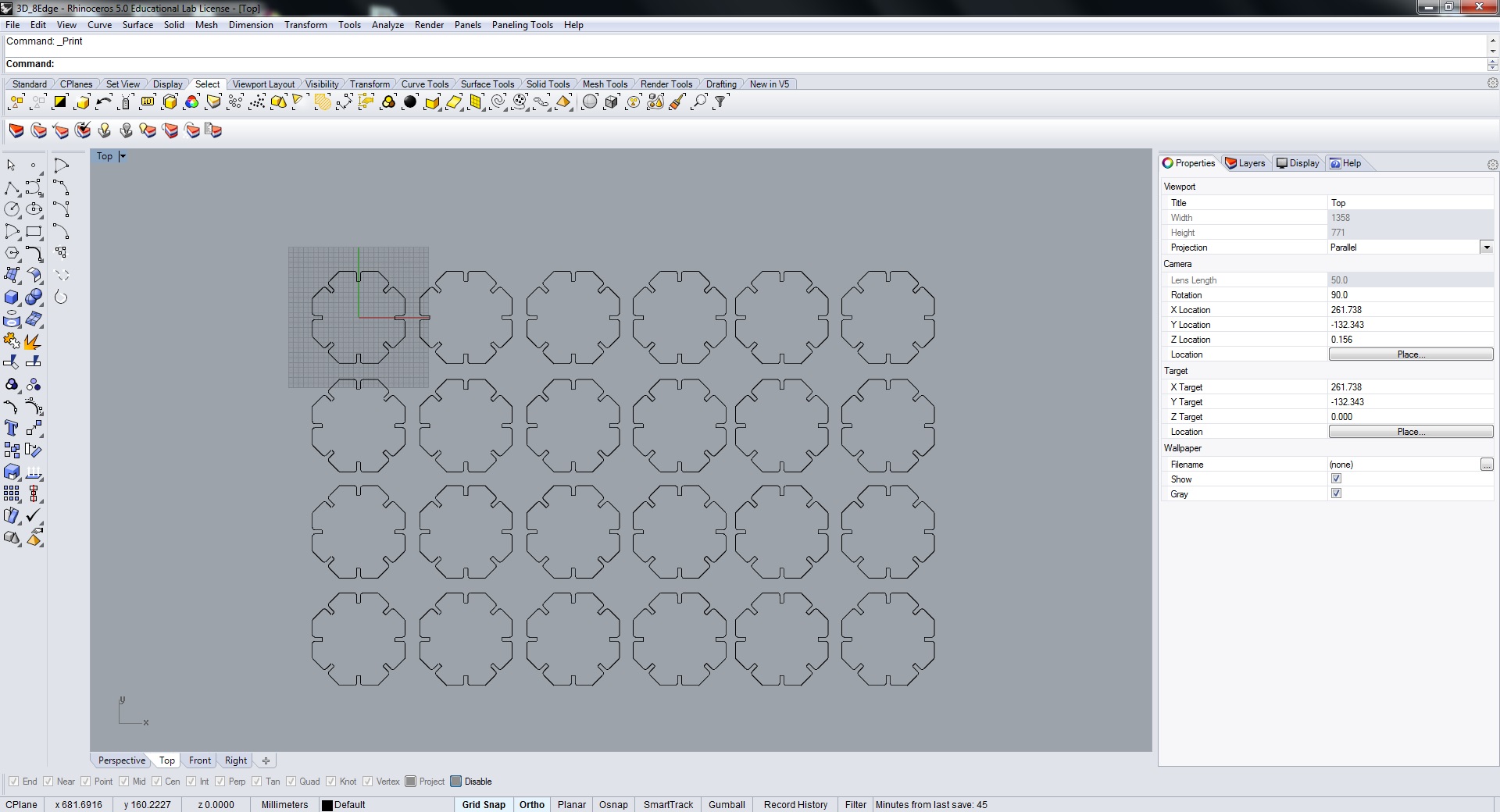Click the paintbrush selection icon
The image size is (1500, 812).
click(x=677, y=102)
